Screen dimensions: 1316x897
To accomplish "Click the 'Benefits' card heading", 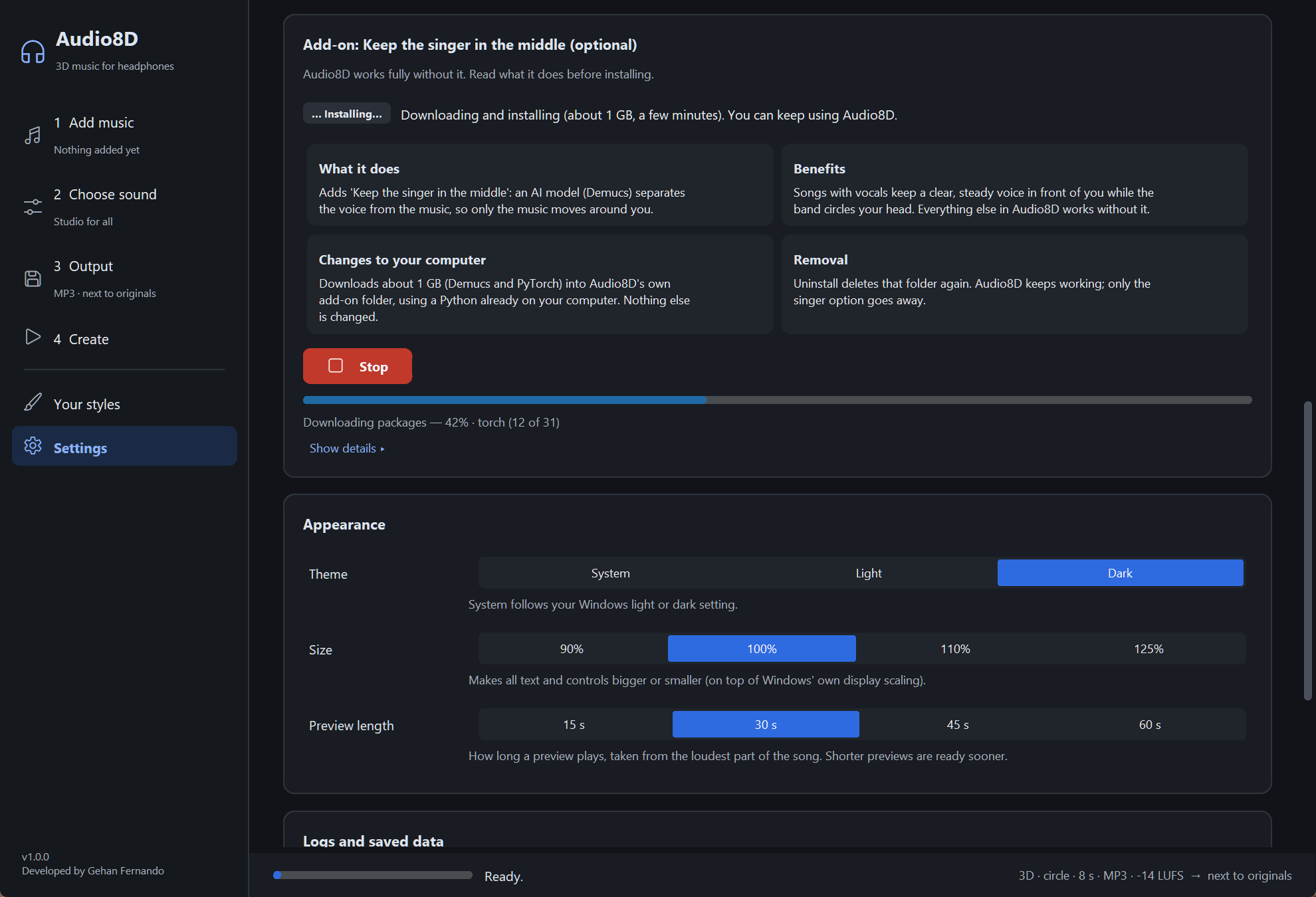I will [x=819, y=169].
